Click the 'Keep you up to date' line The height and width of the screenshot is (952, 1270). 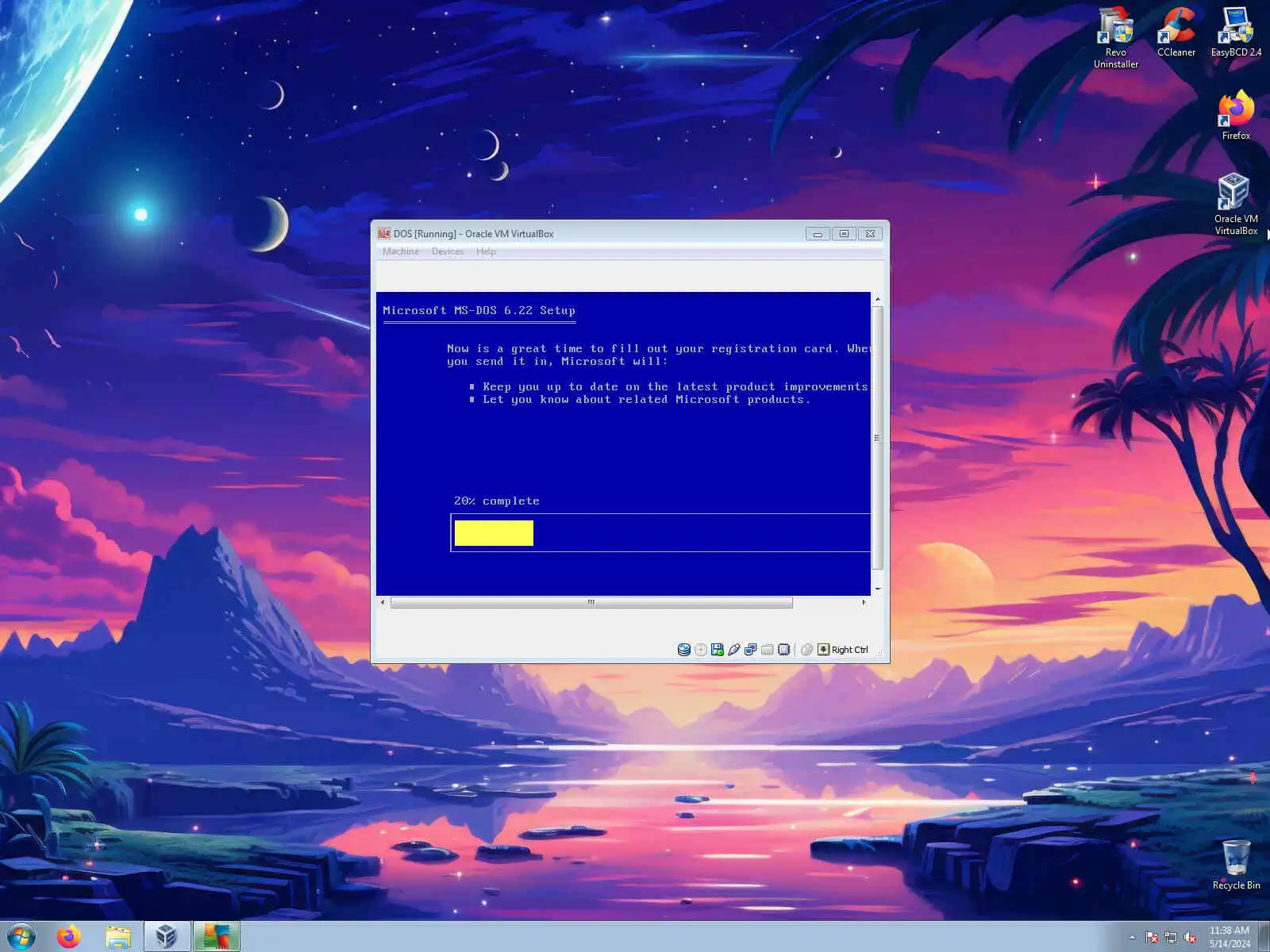pos(675,387)
